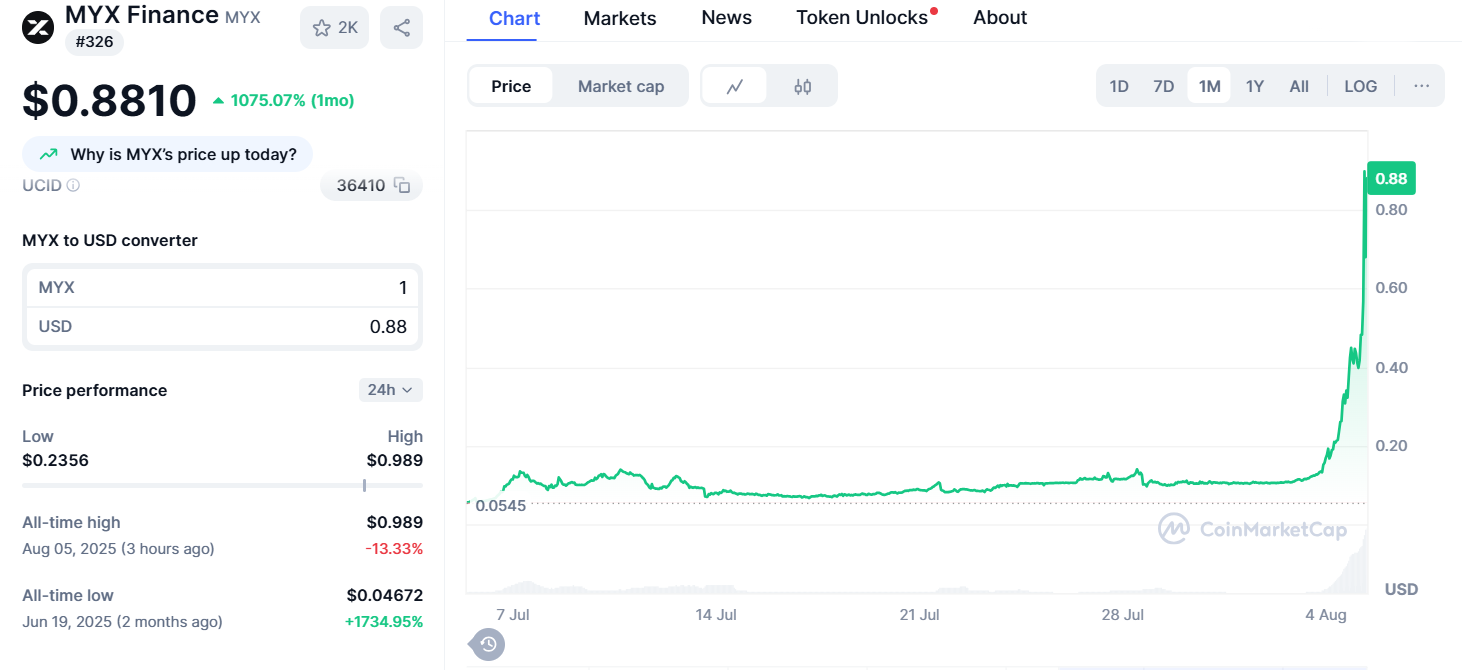Copy the UCID using the copy icon

tap(402, 186)
